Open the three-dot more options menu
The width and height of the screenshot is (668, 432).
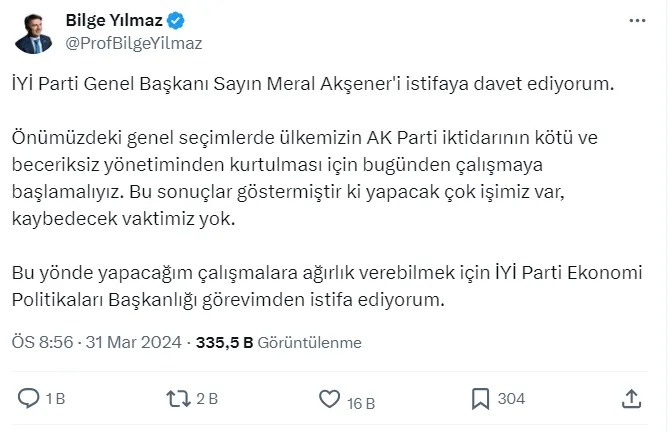[x=637, y=20]
